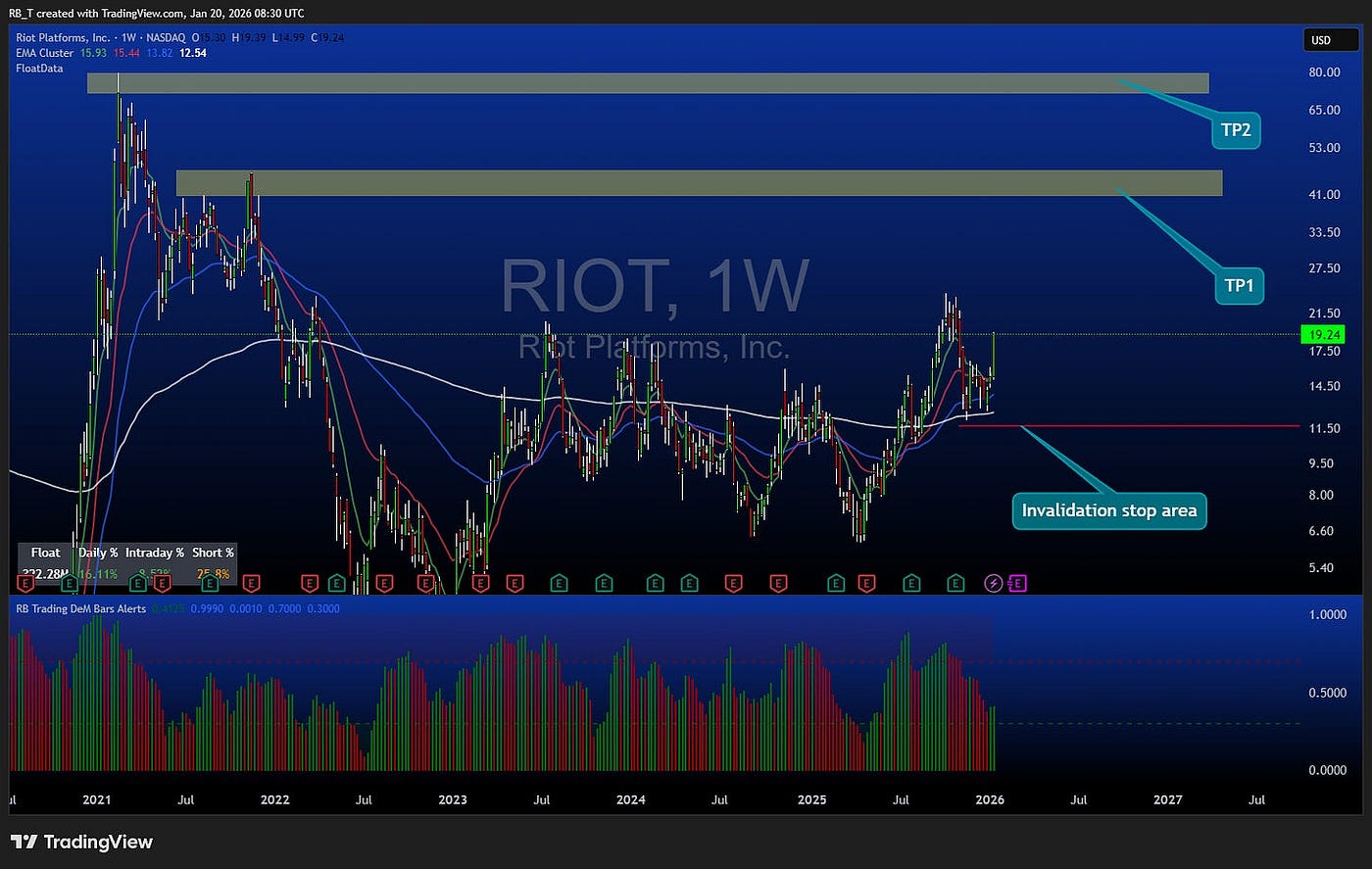Click the 14.50 price axis label
Viewport: 1372px width, 869px height.
pyautogui.click(x=1324, y=386)
